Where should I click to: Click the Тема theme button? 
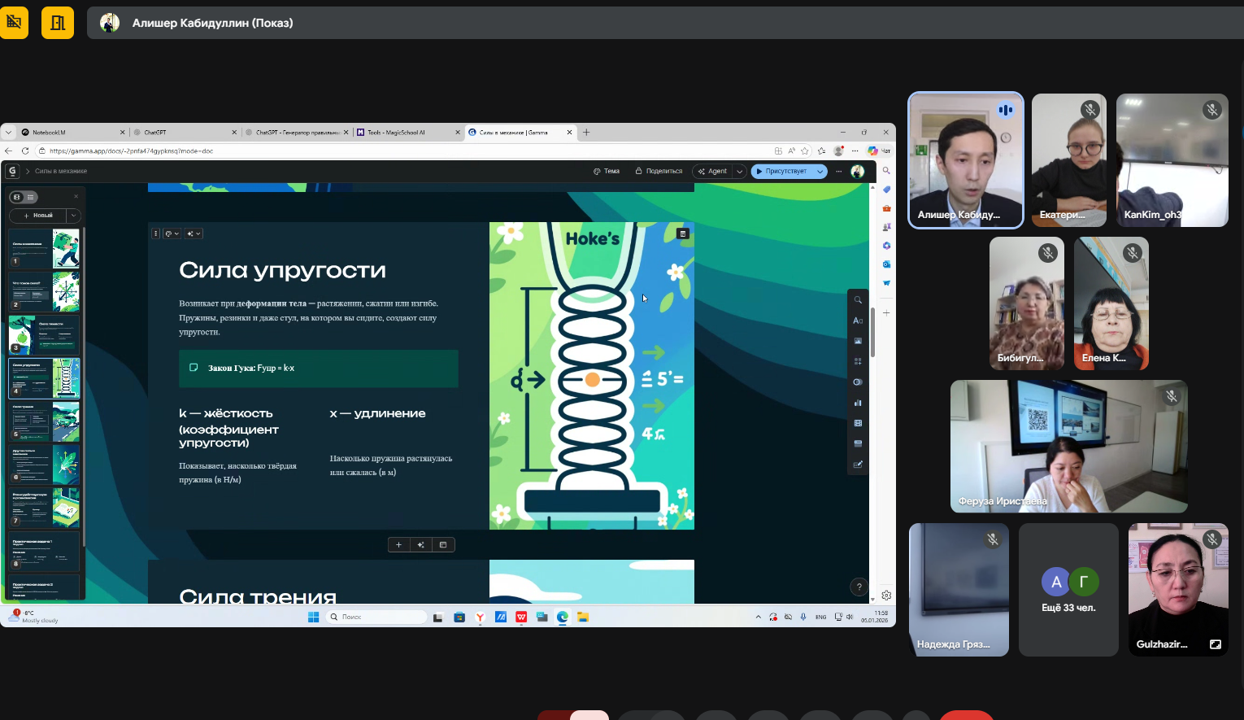click(x=606, y=171)
